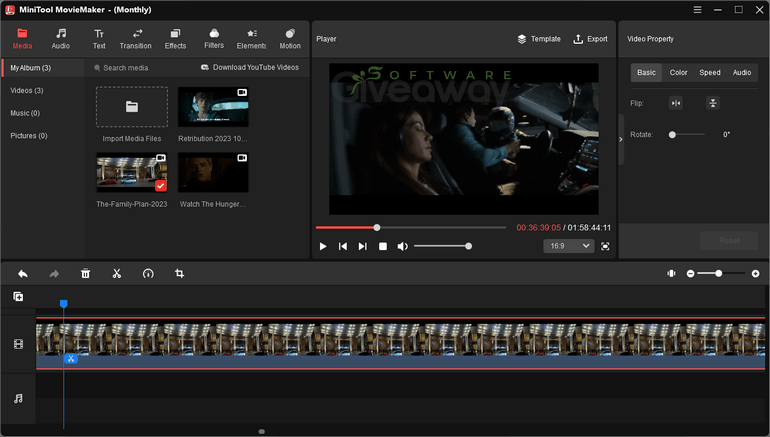This screenshot has height=437, width=770.
Task: Open the Media tab
Action: (22, 39)
